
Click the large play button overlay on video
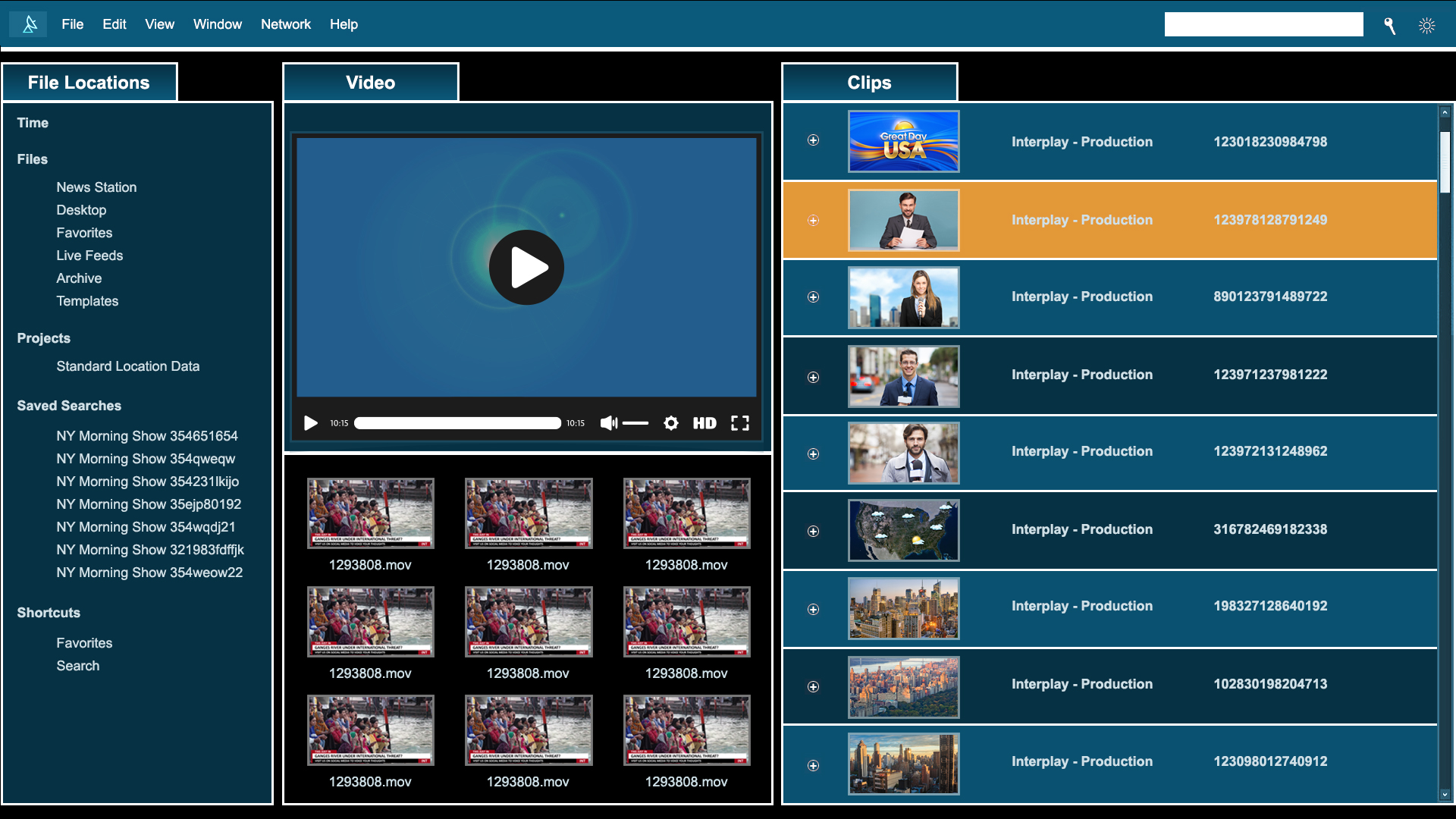pyautogui.click(x=526, y=268)
